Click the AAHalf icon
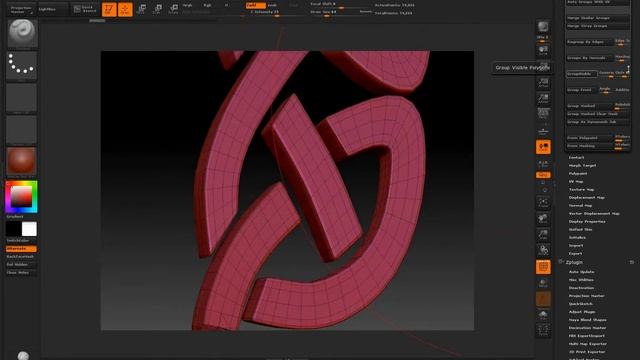640x360 pixels. (x=543, y=99)
